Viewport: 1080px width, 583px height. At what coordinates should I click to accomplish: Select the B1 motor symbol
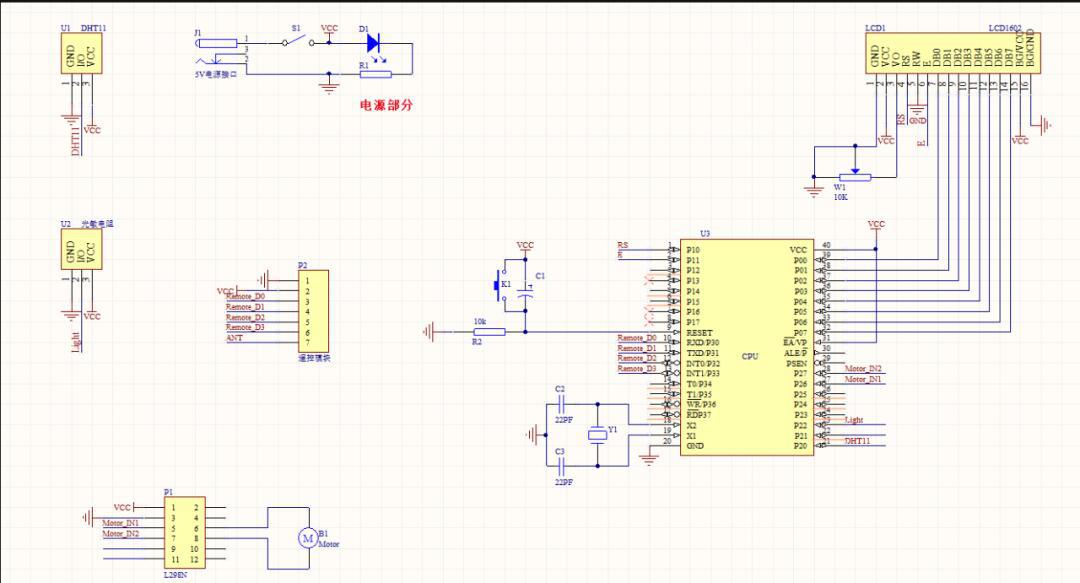point(307,538)
